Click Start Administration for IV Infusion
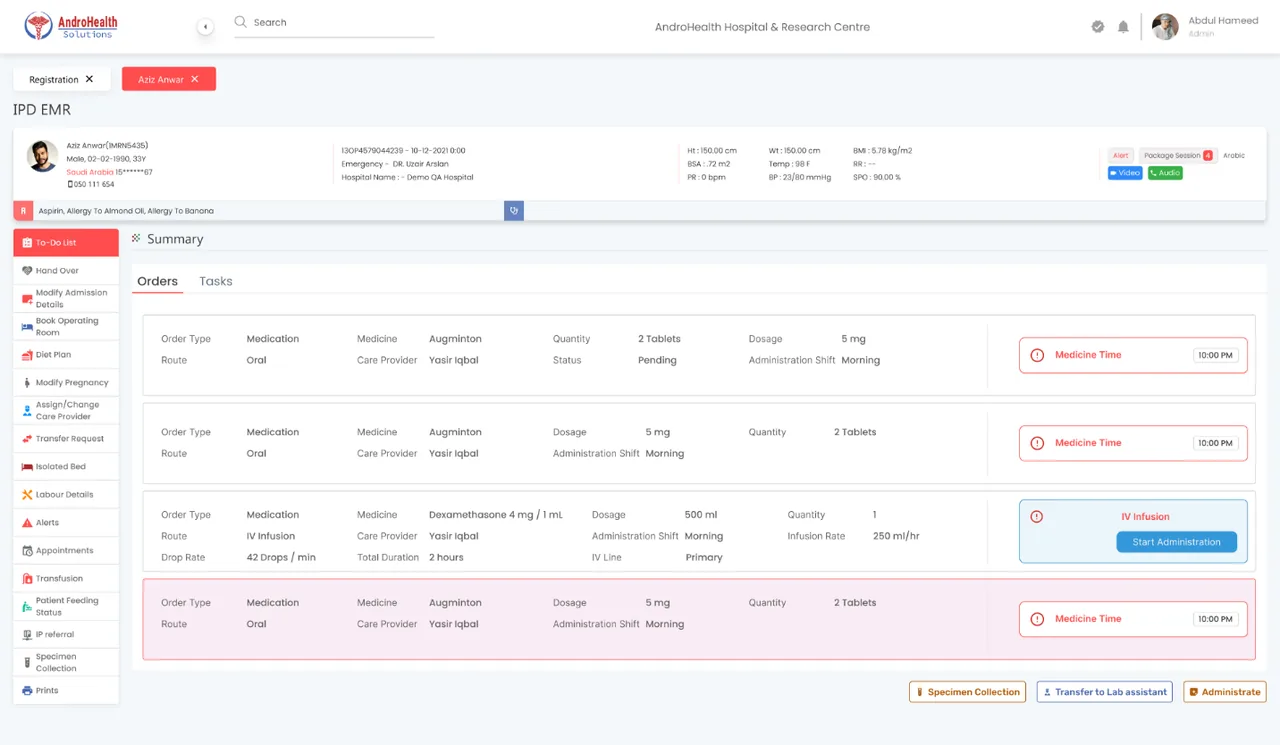The height and width of the screenshot is (745, 1280). coord(1176,542)
